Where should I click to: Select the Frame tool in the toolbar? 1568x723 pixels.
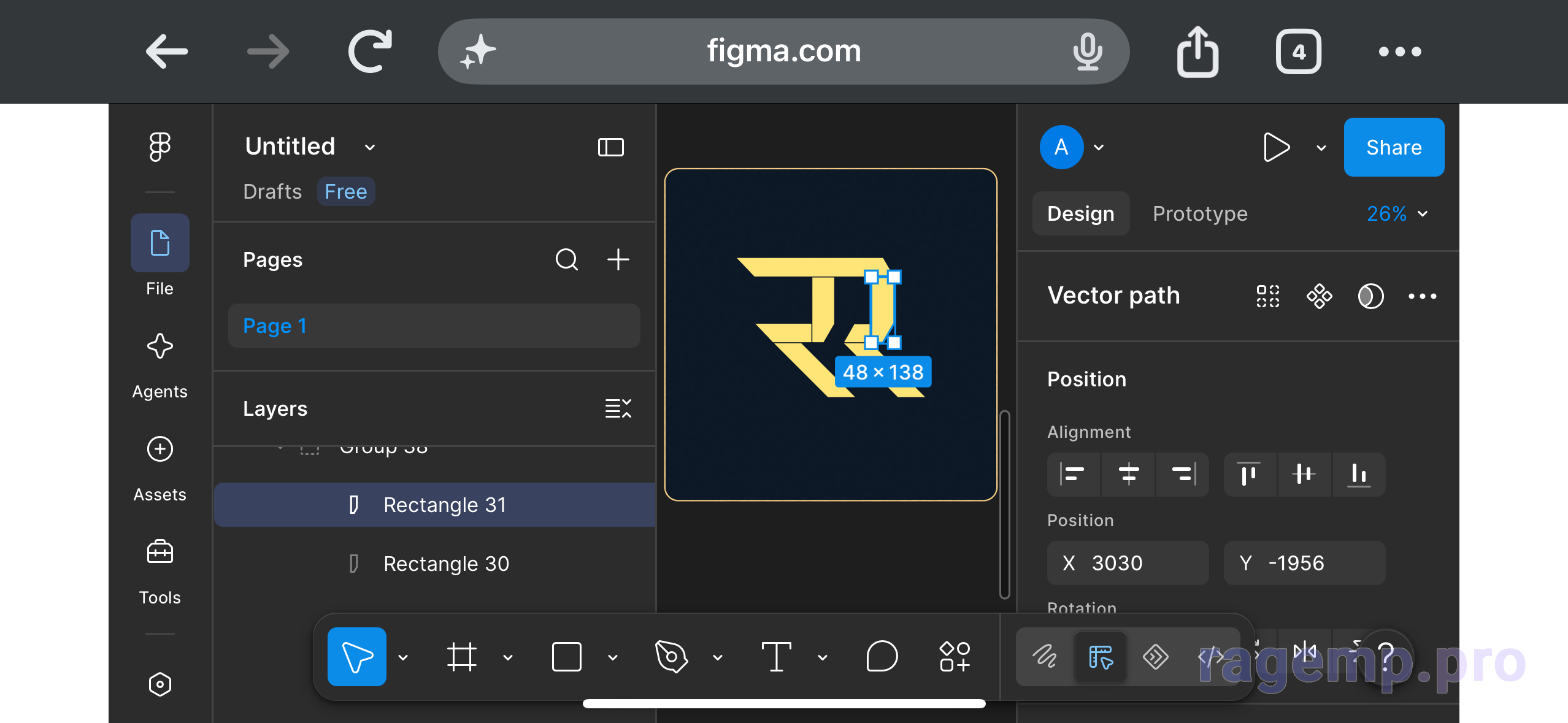point(461,657)
